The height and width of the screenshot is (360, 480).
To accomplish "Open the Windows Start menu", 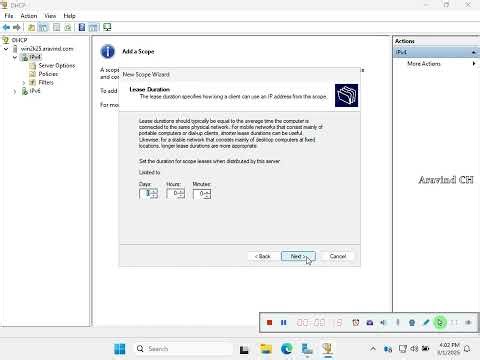I will [120, 349].
